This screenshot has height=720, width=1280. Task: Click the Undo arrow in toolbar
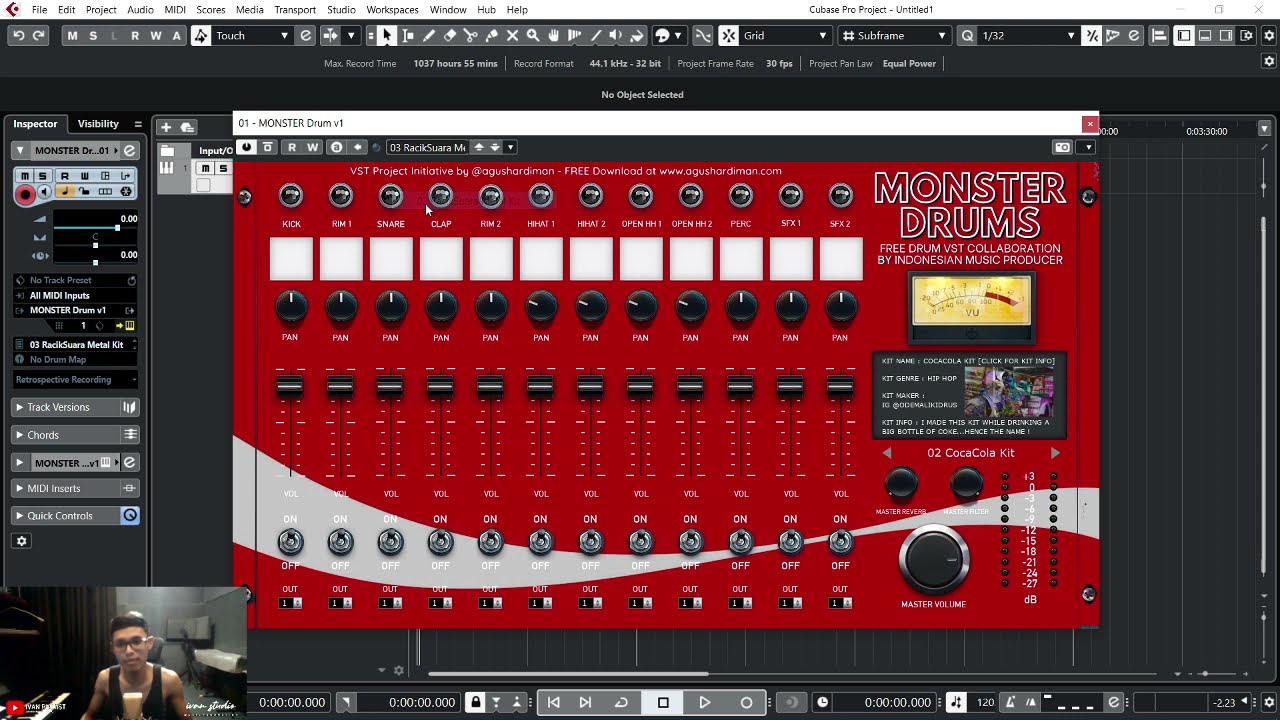18,36
